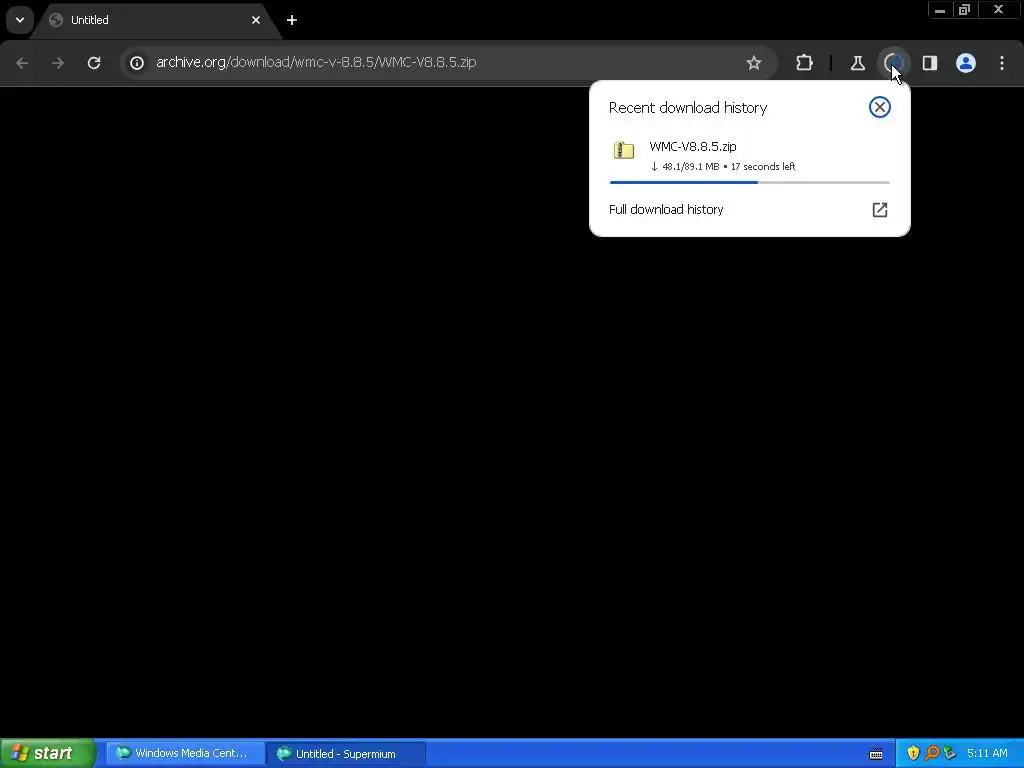This screenshot has width=1024, height=768.
Task: Open the three-dot browser menu
Action: [1002, 63]
